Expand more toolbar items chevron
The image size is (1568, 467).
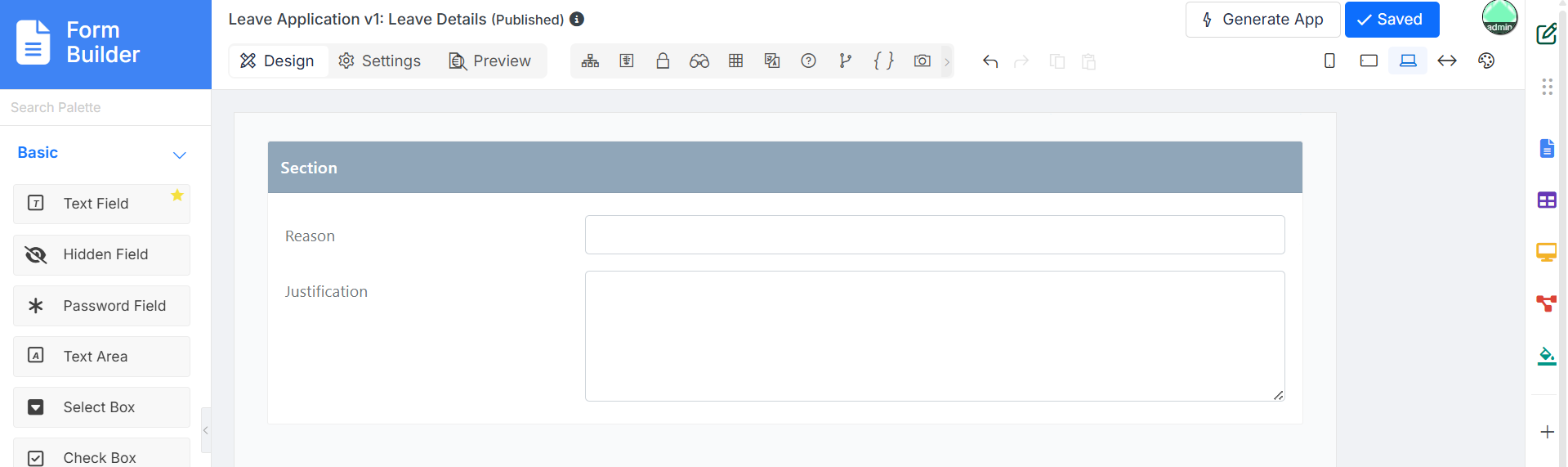[947, 62]
